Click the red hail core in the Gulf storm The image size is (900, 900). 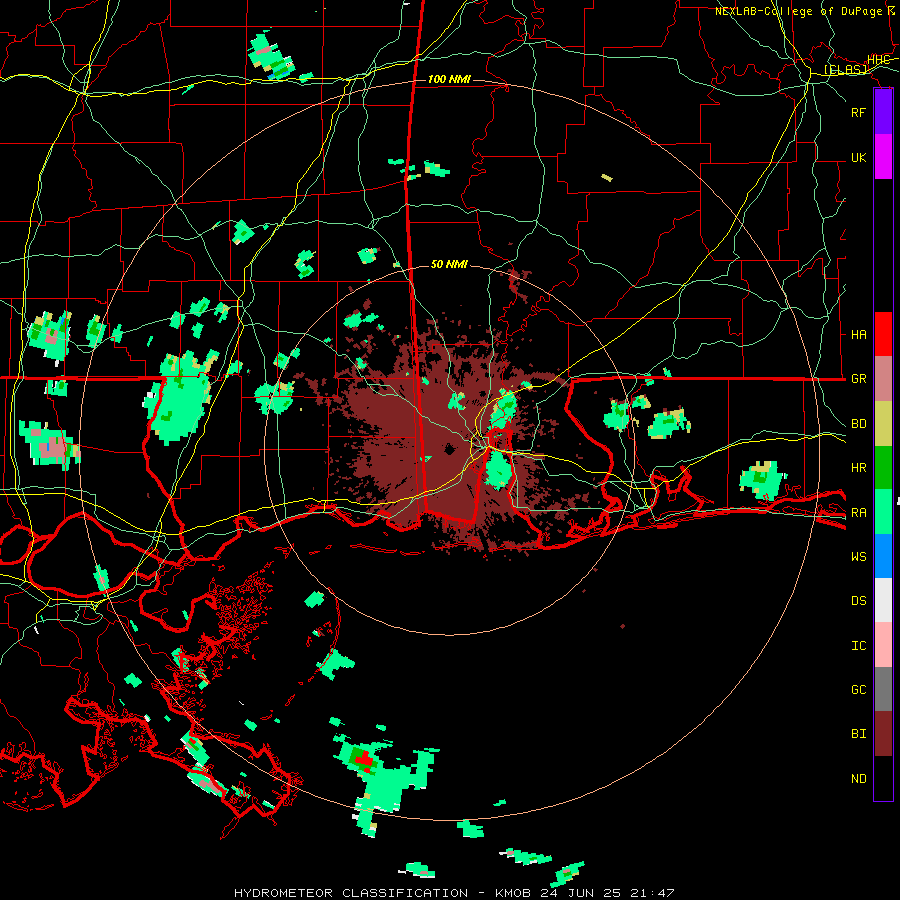pyautogui.click(x=363, y=761)
